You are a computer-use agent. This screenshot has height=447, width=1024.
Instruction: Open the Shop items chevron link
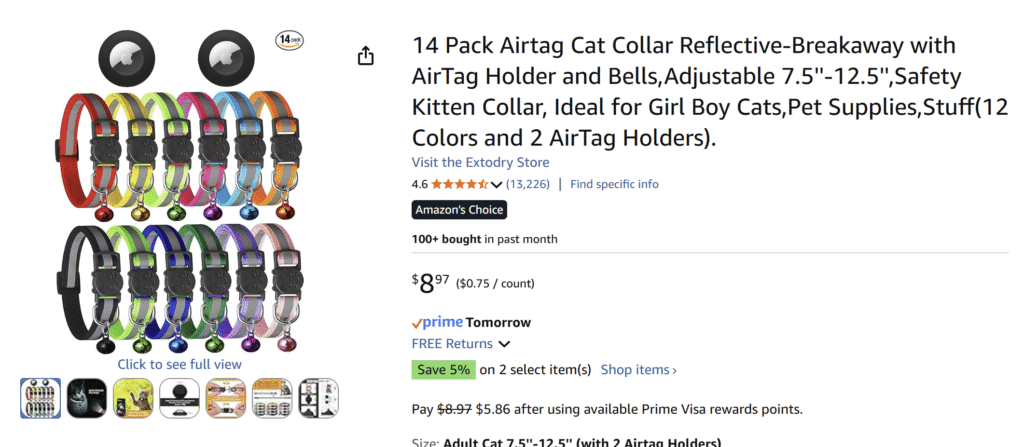point(638,370)
